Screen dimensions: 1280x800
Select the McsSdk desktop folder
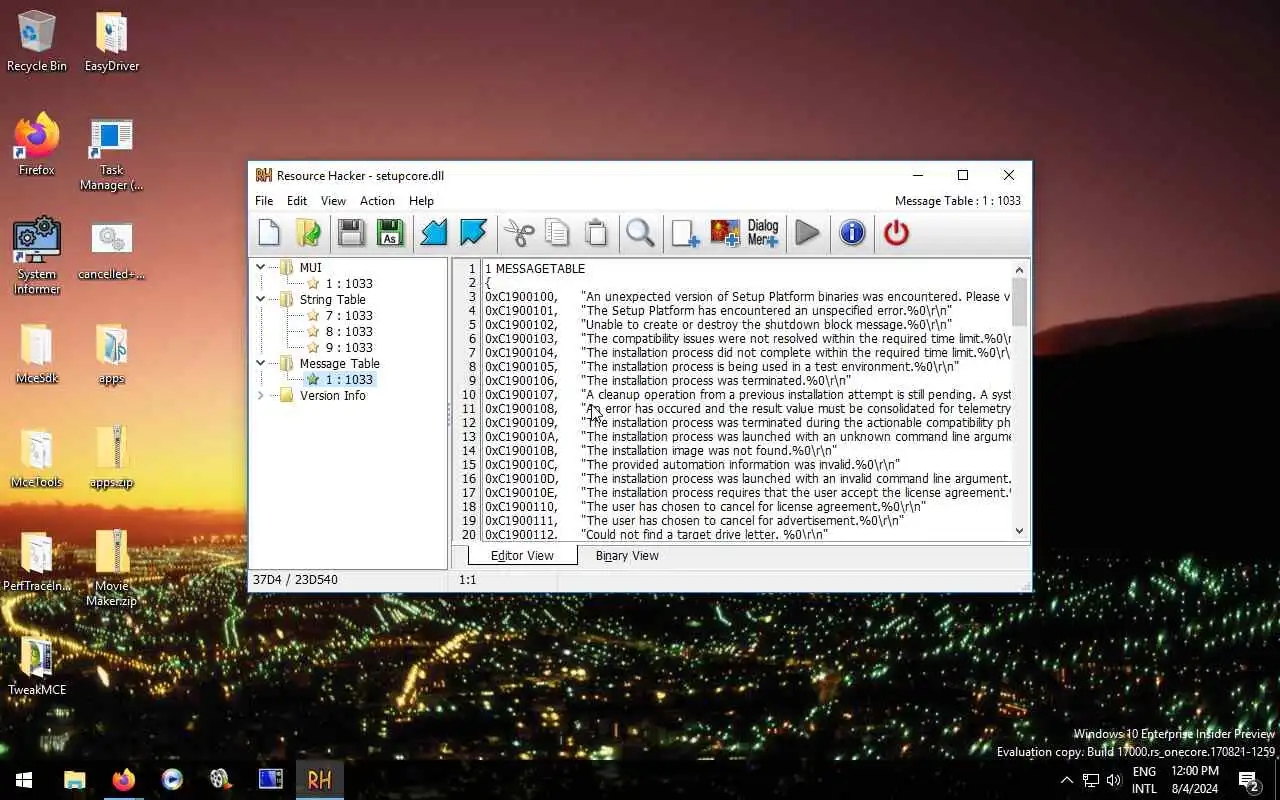(37, 353)
